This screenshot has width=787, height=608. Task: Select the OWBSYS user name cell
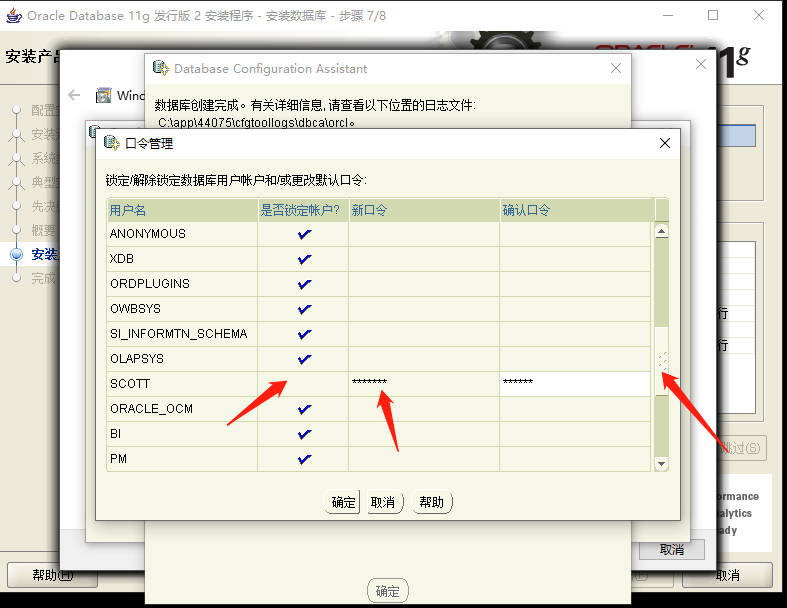182,309
